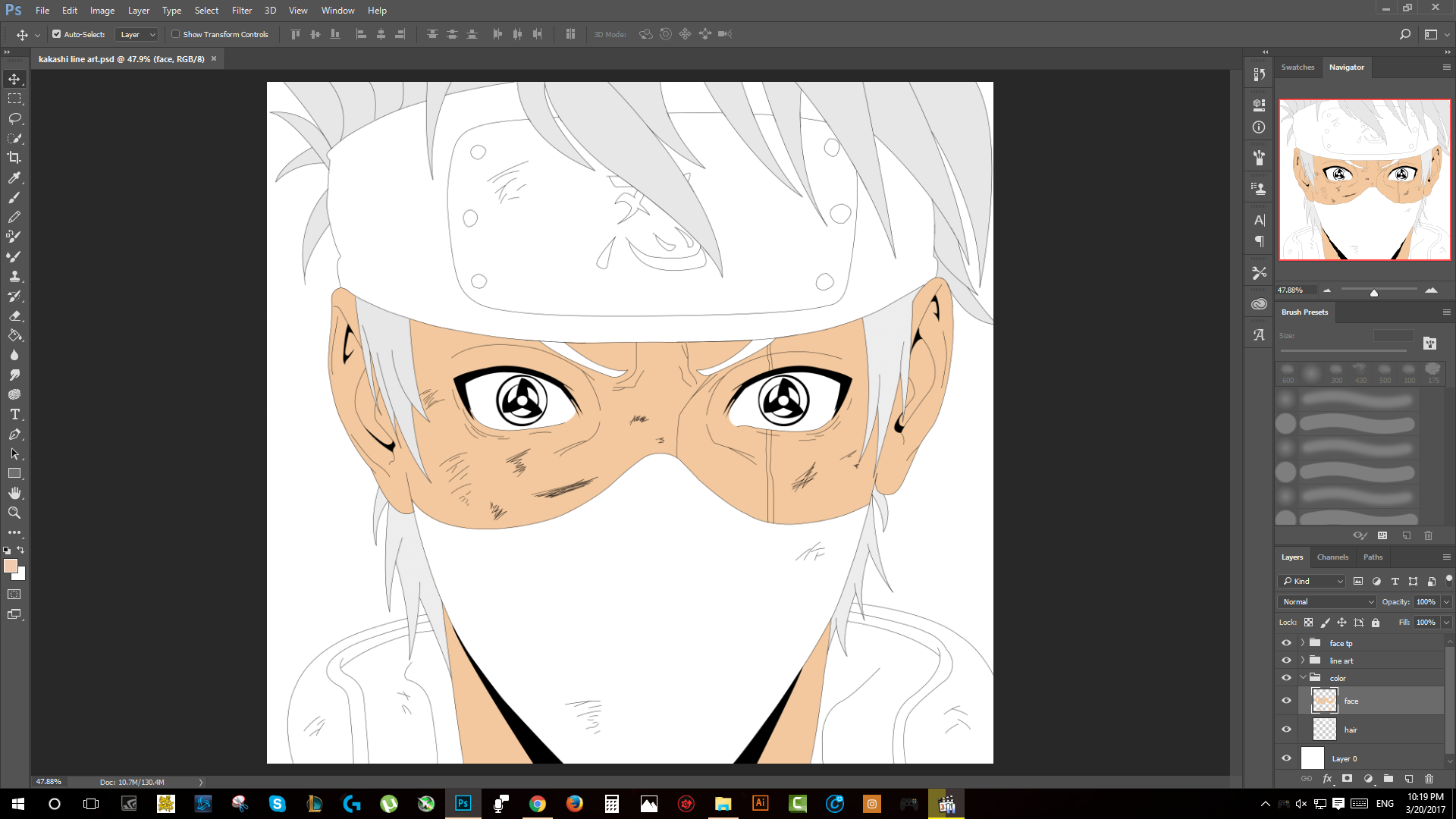Open workspace switcher dropdown
The image size is (1456, 819).
coord(1436,34)
